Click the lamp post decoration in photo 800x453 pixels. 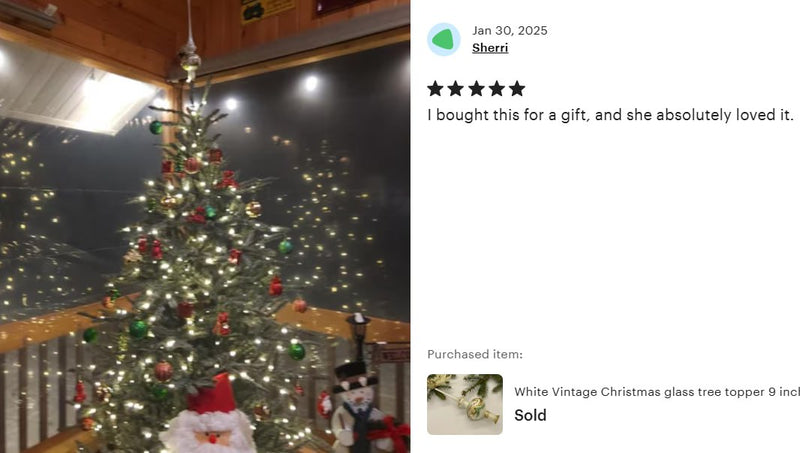pos(360,339)
